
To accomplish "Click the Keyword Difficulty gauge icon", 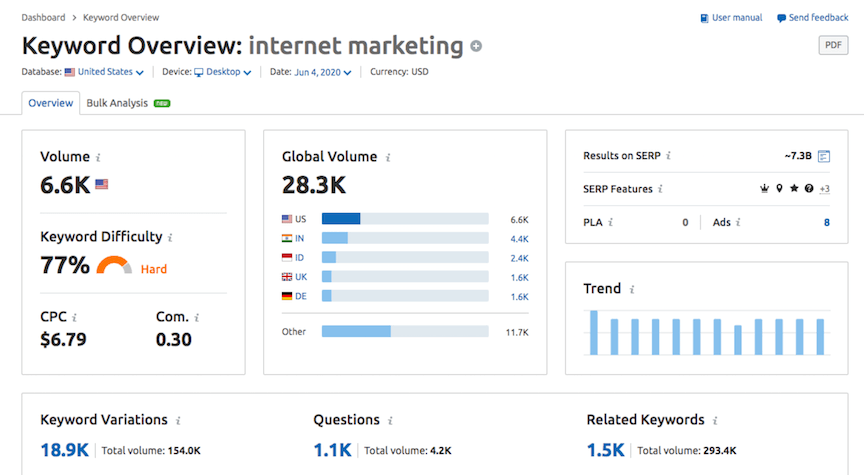I will click(114, 265).
